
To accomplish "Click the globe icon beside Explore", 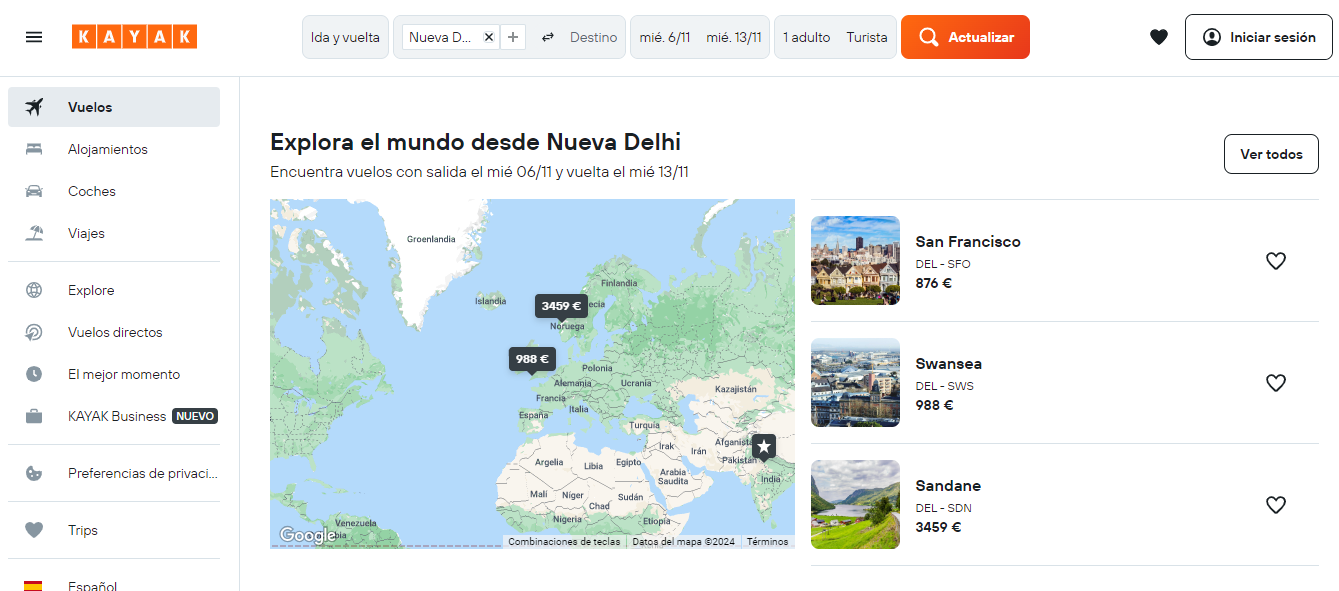I will pyautogui.click(x=34, y=290).
